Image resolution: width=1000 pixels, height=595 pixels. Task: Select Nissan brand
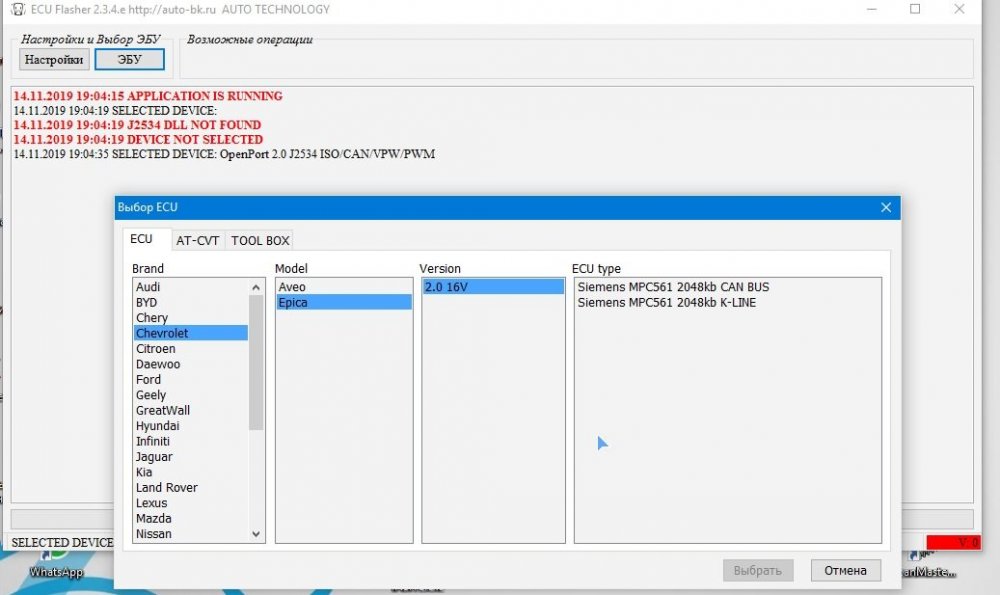pyautogui.click(x=191, y=534)
